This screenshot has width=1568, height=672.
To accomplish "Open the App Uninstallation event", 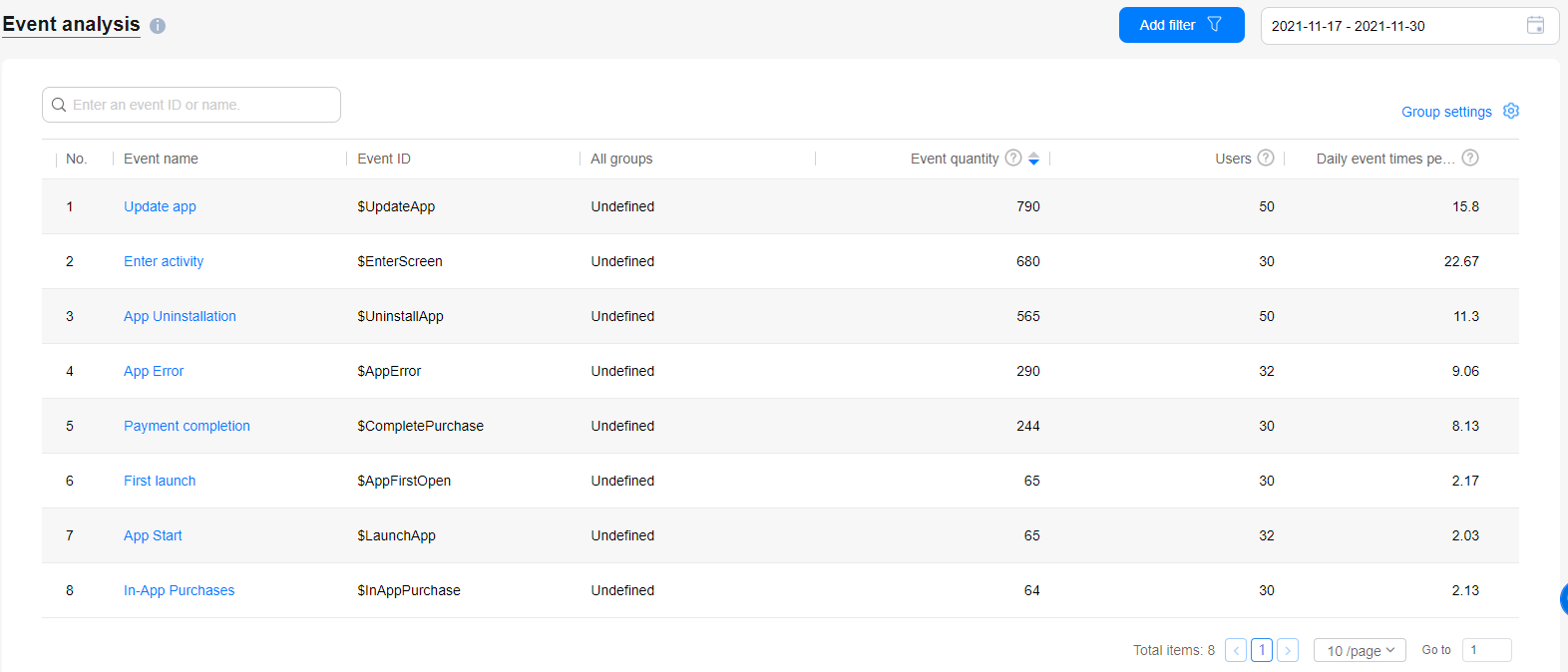I will [180, 316].
